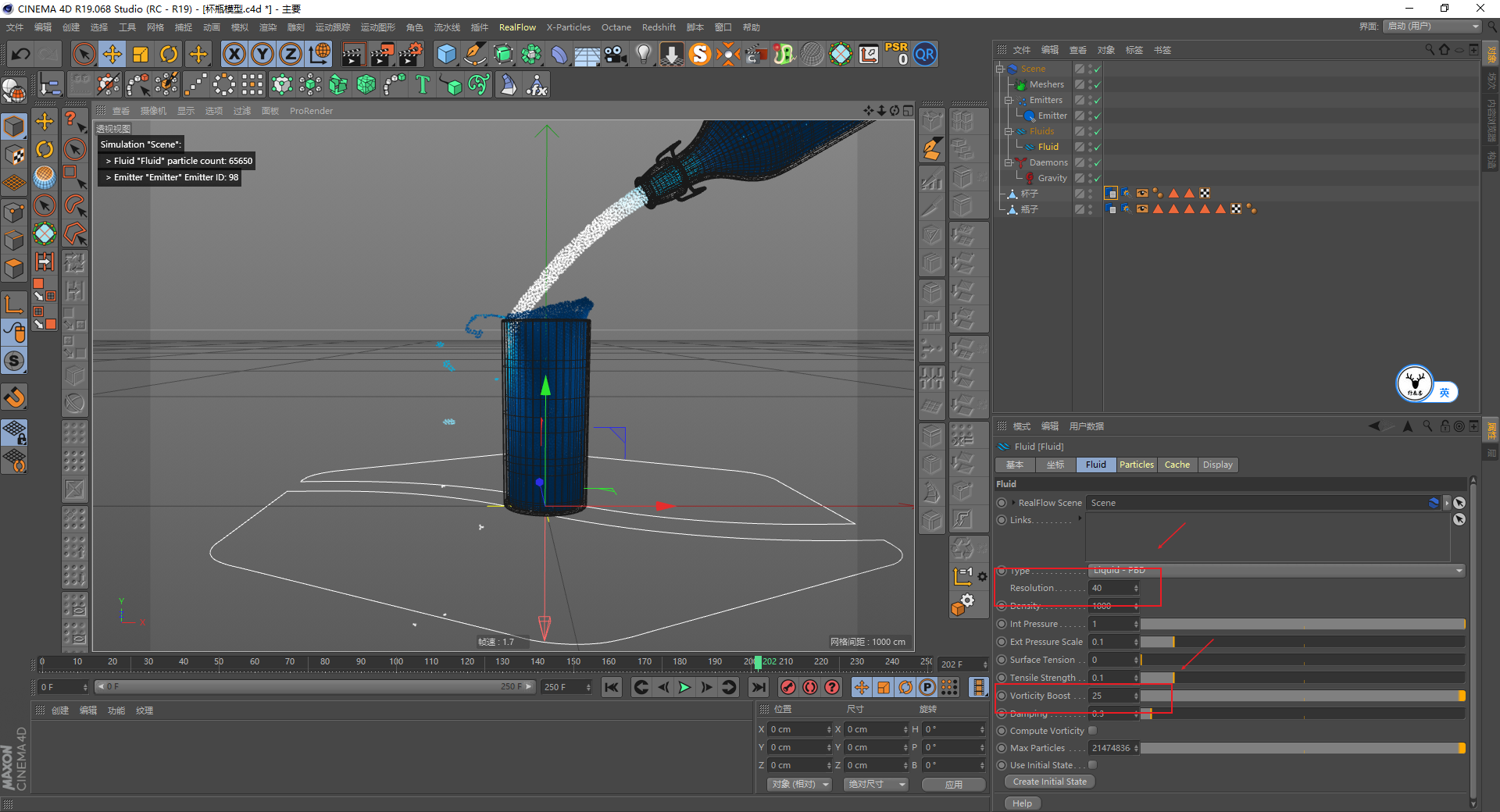Open the interface layout dropdown
1500x812 pixels.
[x=1433, y=27]
